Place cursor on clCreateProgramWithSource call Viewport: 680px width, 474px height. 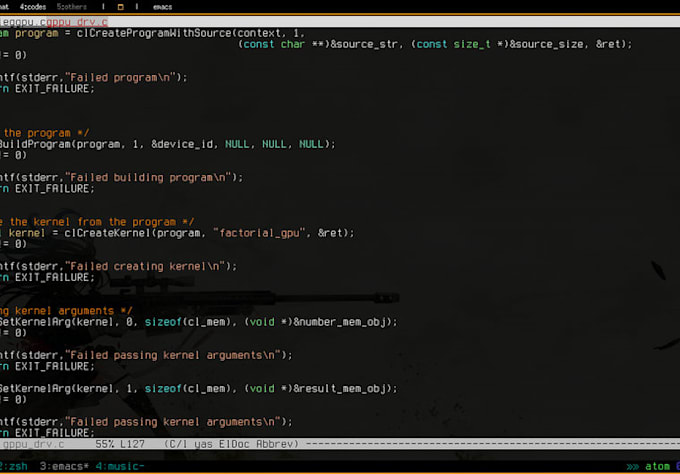[x=154, y=33]
